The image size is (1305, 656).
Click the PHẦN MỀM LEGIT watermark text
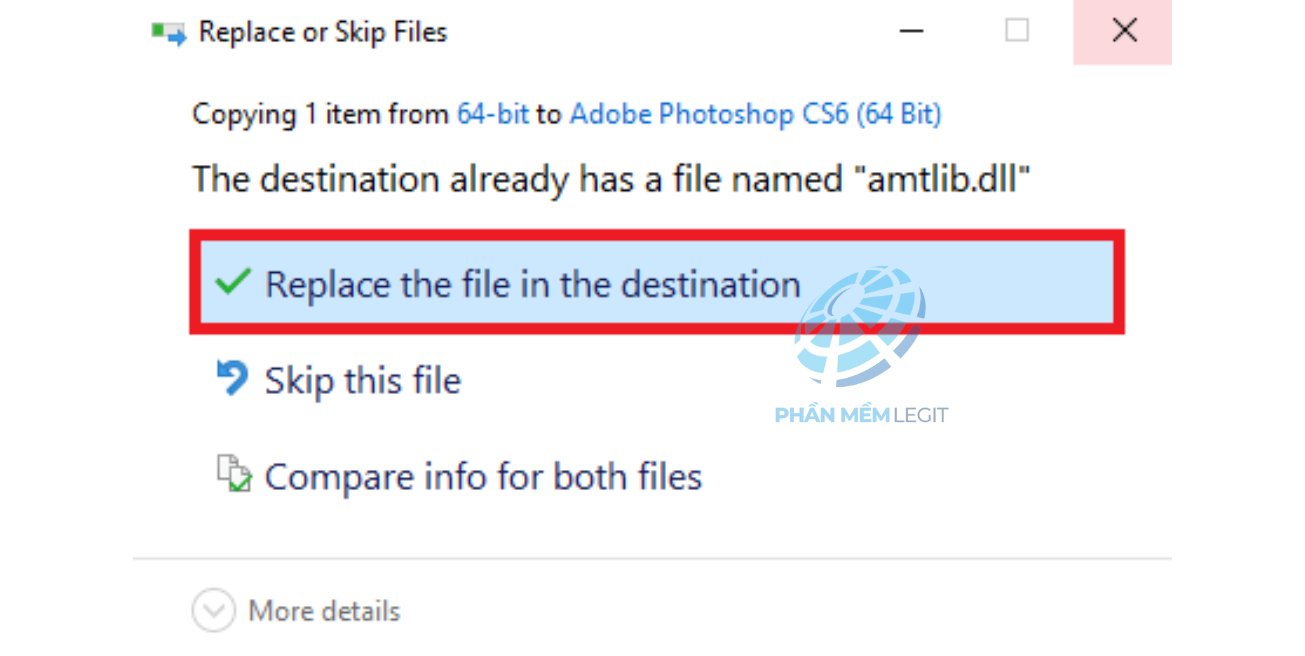click(x=861, y=415)
